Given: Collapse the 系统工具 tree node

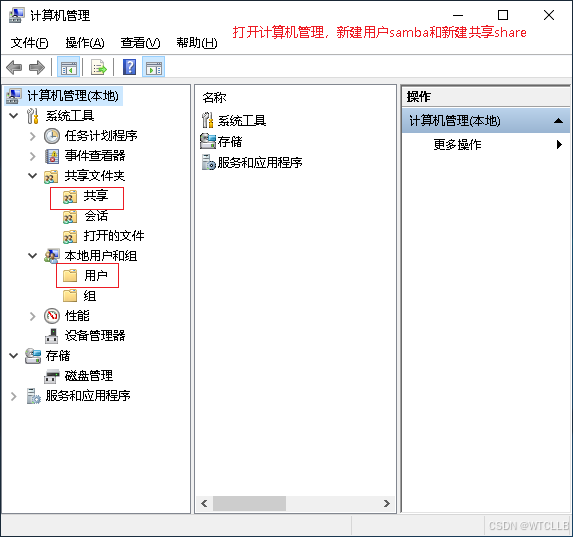Looking at the screenshot, I should [14, 116].
